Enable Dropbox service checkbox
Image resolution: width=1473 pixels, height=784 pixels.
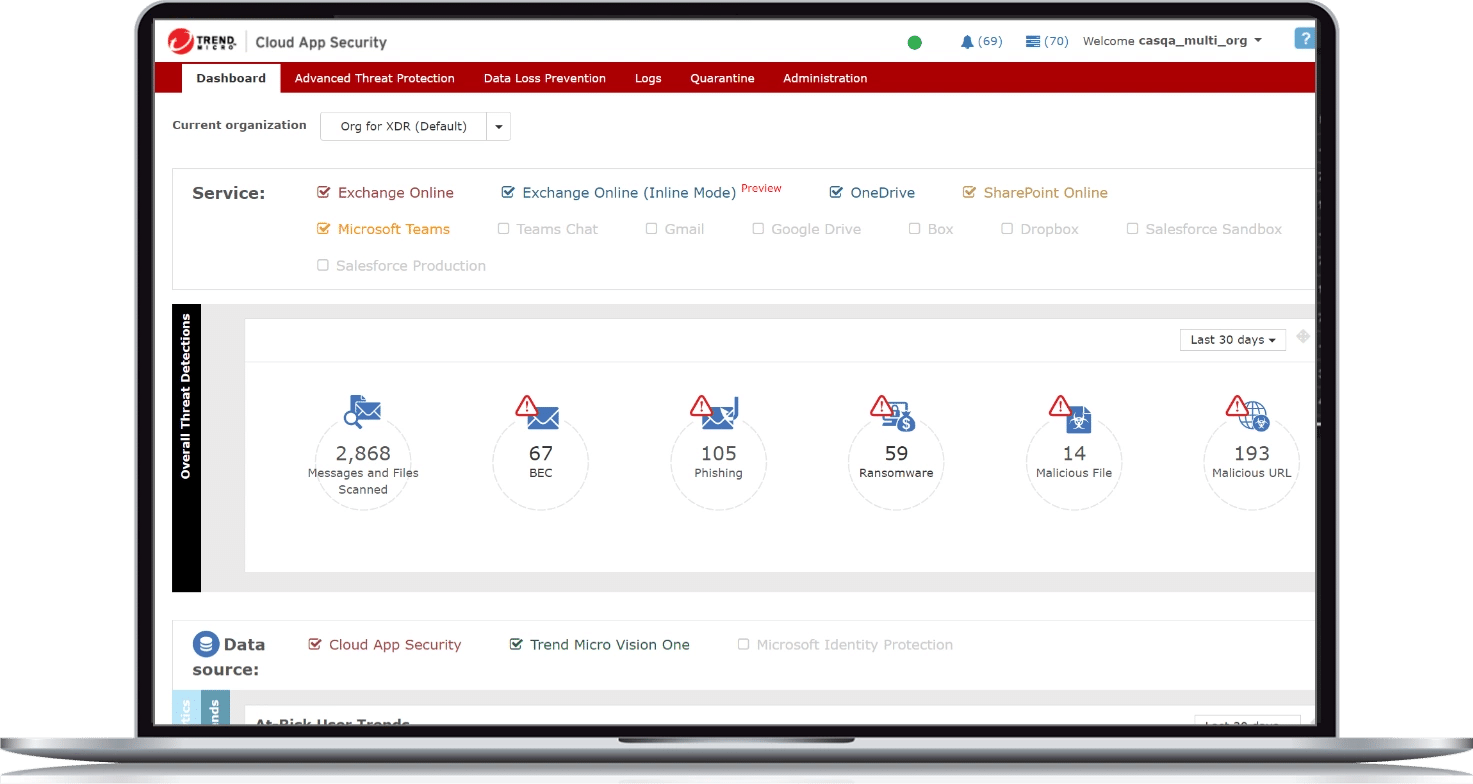(1007, 229)
